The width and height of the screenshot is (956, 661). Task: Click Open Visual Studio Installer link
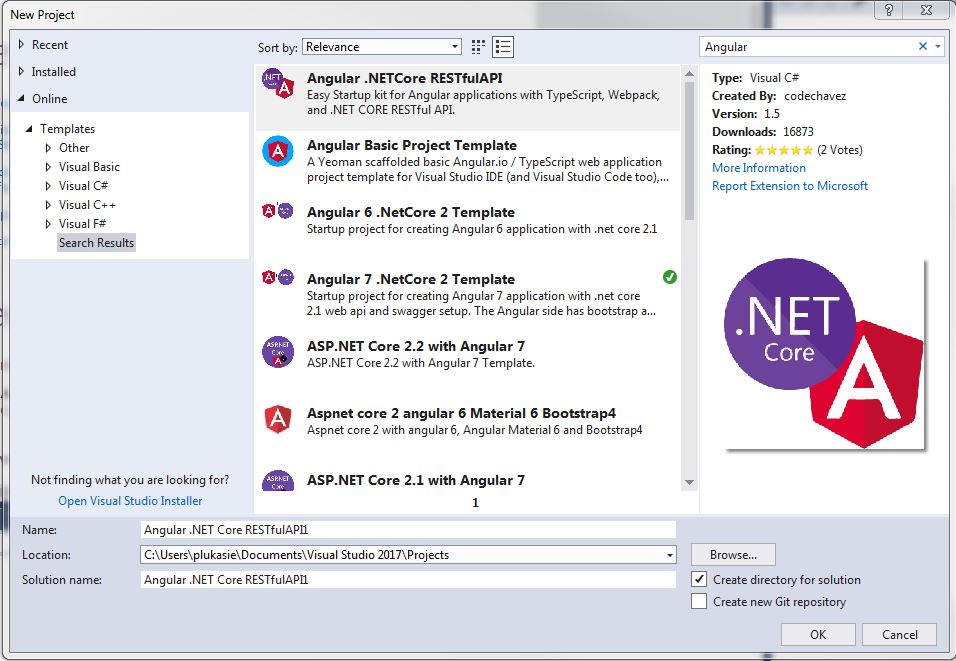(130, 501)
